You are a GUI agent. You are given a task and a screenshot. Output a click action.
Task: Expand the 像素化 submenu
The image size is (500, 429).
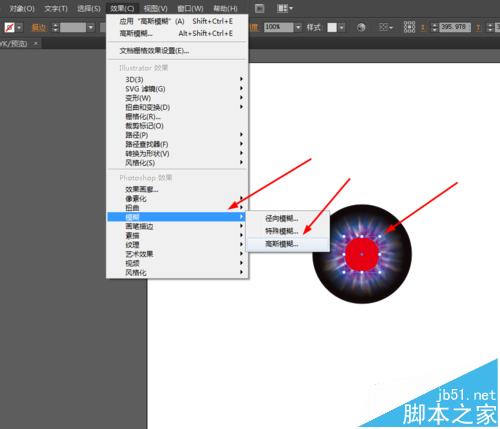(177, 199)
